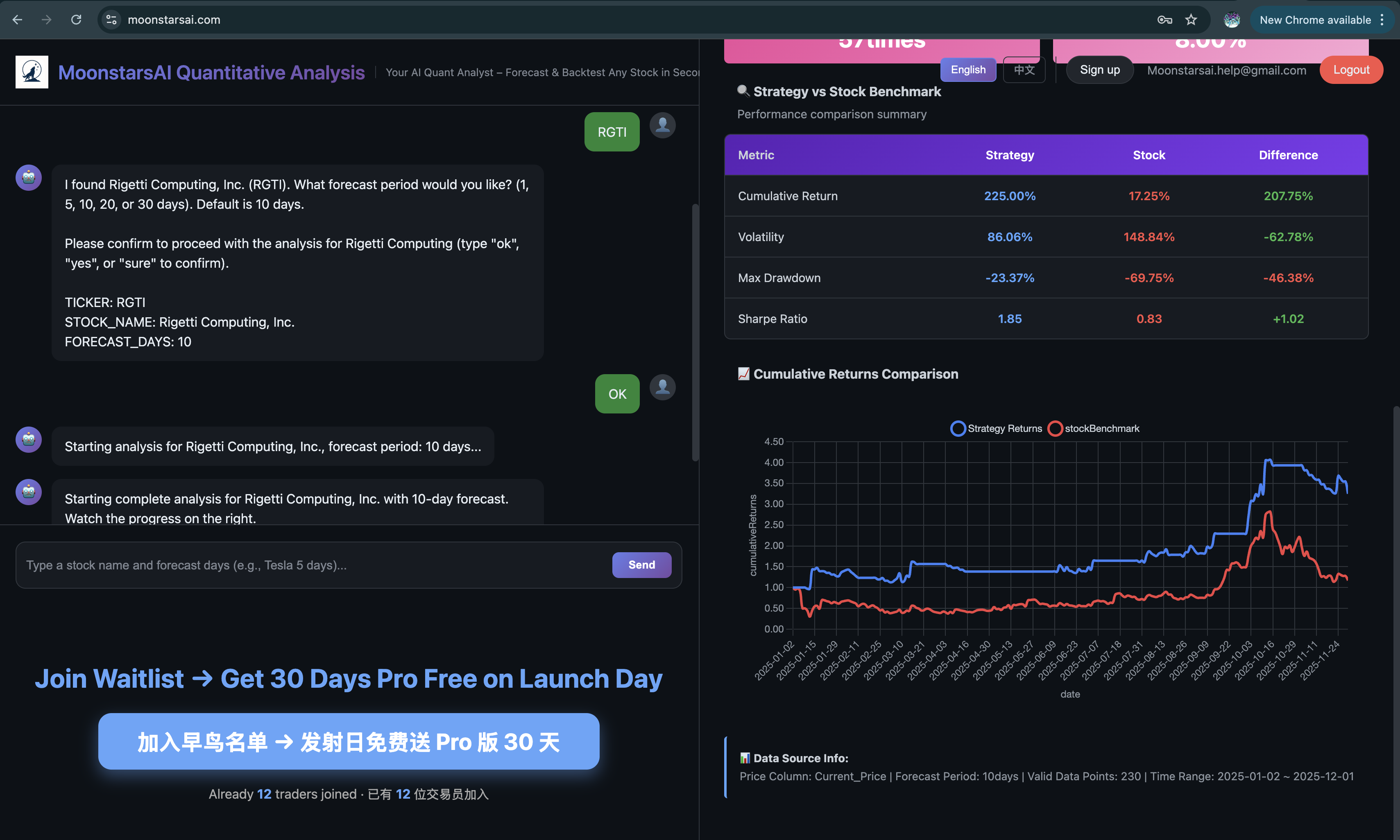Screen dimensions: 1400x840
Task: Click the Sign up button
Action: tap(1099, 70)
